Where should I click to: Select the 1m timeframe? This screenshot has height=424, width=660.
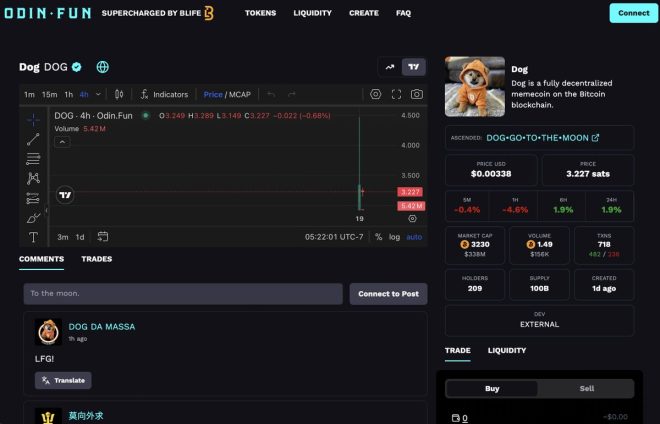pos(29,94)
